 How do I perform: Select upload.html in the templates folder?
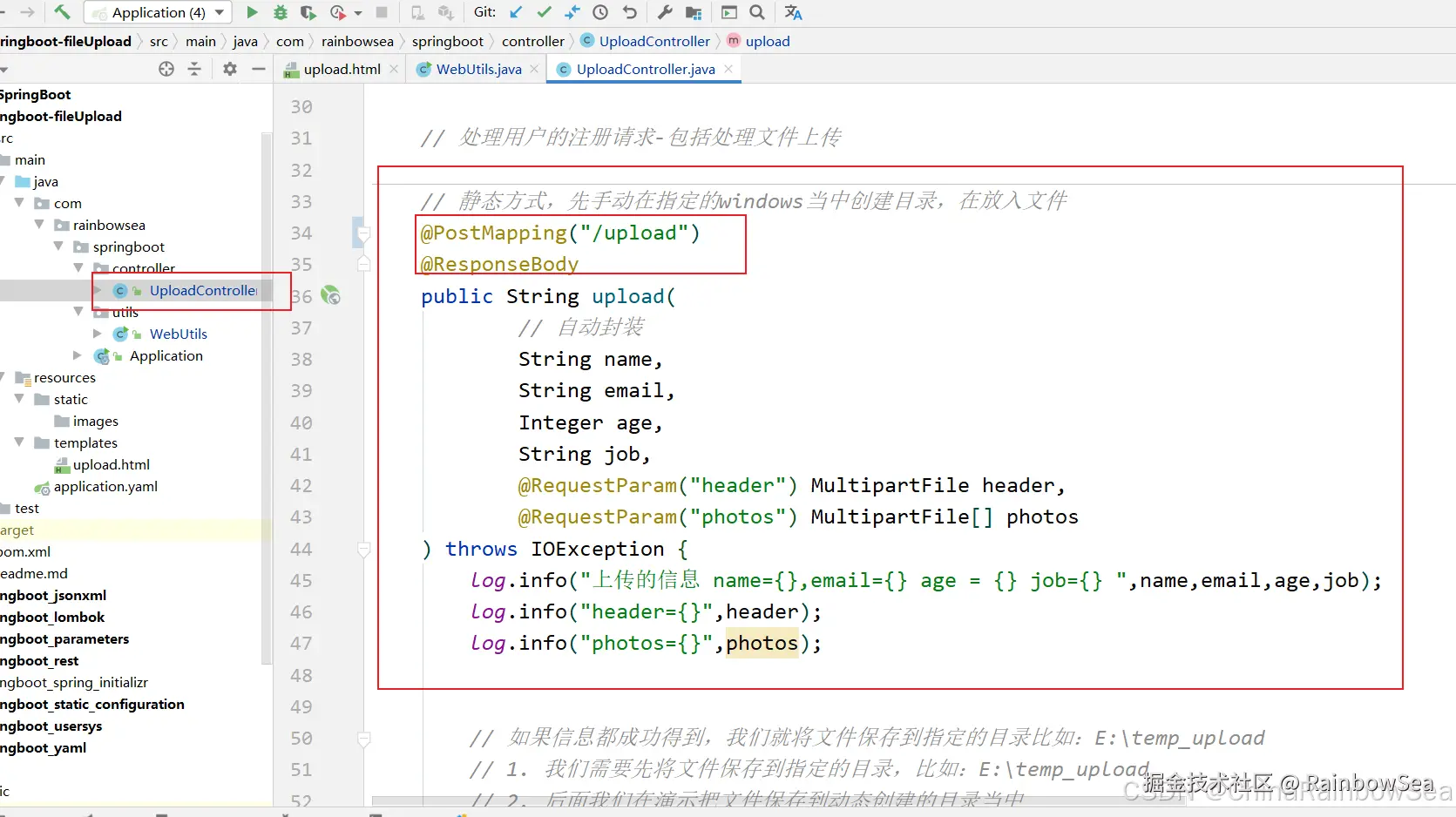[x=112, y=464]
